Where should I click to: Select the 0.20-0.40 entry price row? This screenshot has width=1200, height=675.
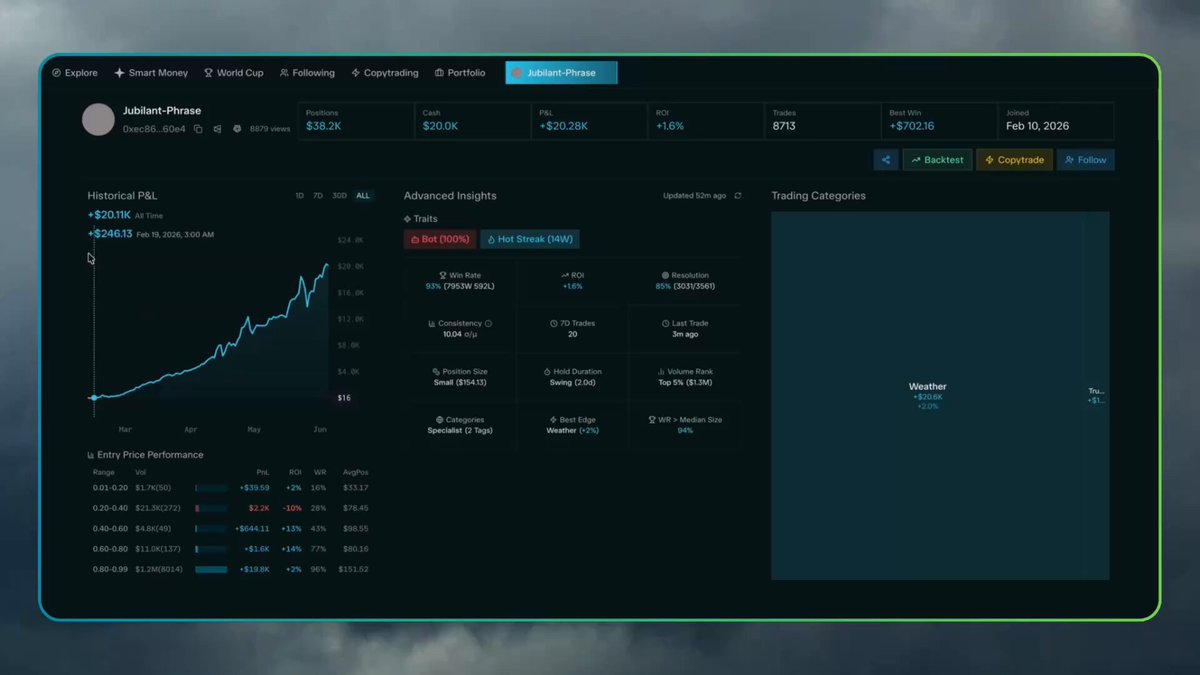click(231, 508)
